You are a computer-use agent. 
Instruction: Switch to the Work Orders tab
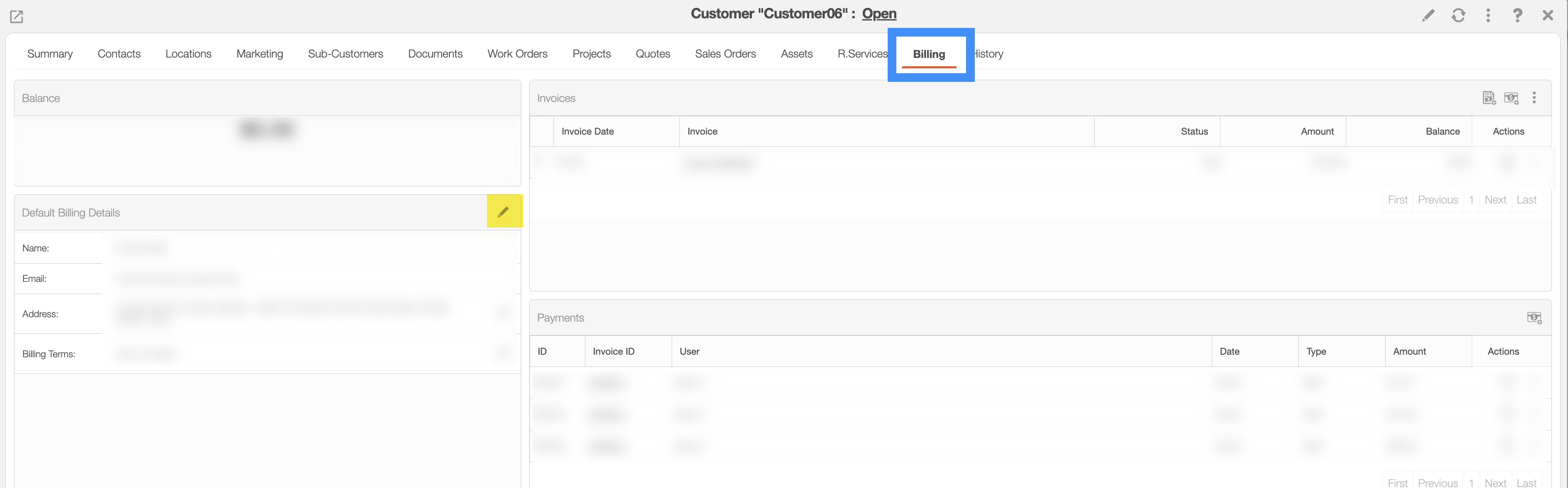point(517,54)
